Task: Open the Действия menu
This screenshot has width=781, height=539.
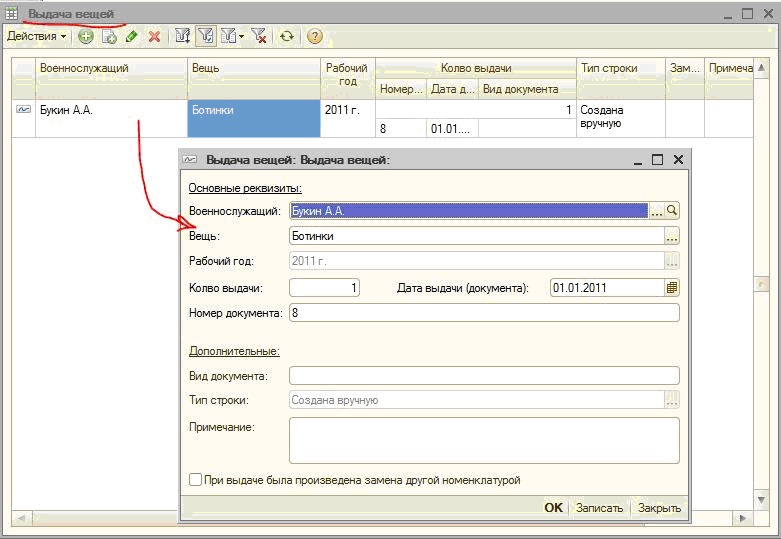Action: tap(36, 36)
